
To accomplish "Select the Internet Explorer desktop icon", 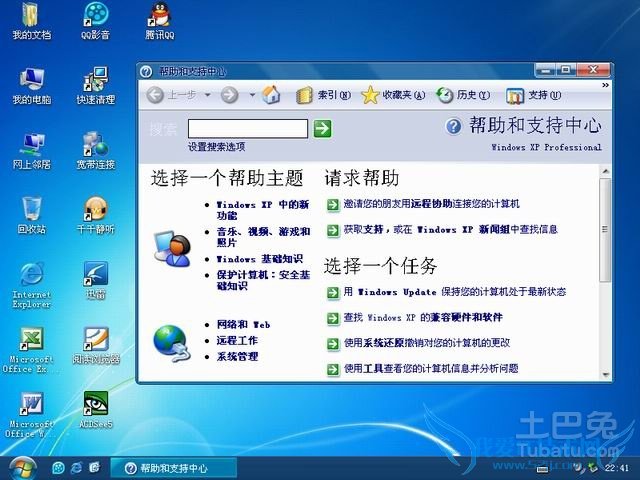I will point(31,285).
